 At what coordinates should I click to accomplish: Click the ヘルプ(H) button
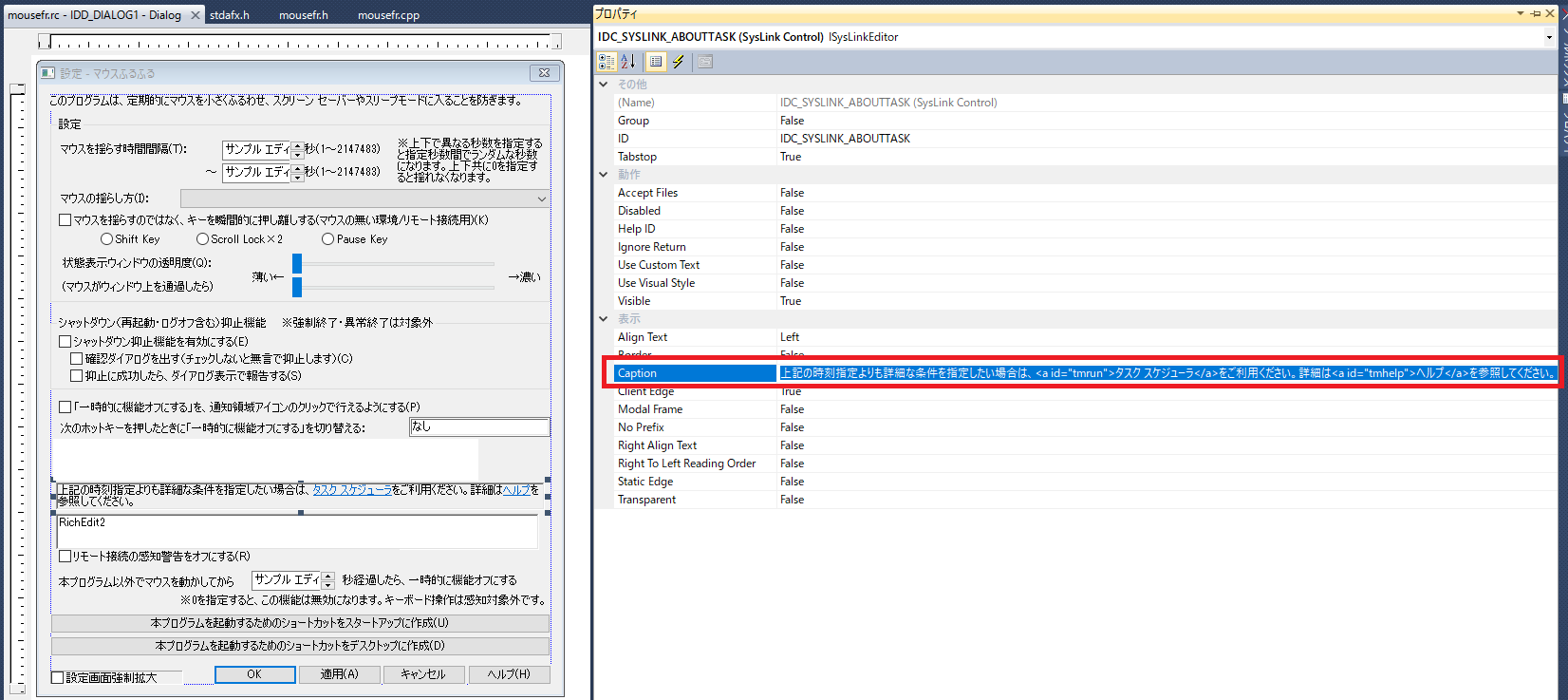[509, 674]
